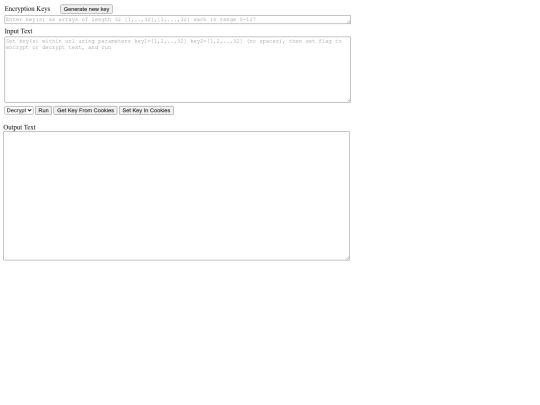
Task: Grab the keys field resize handle
Action: (349, 22)
